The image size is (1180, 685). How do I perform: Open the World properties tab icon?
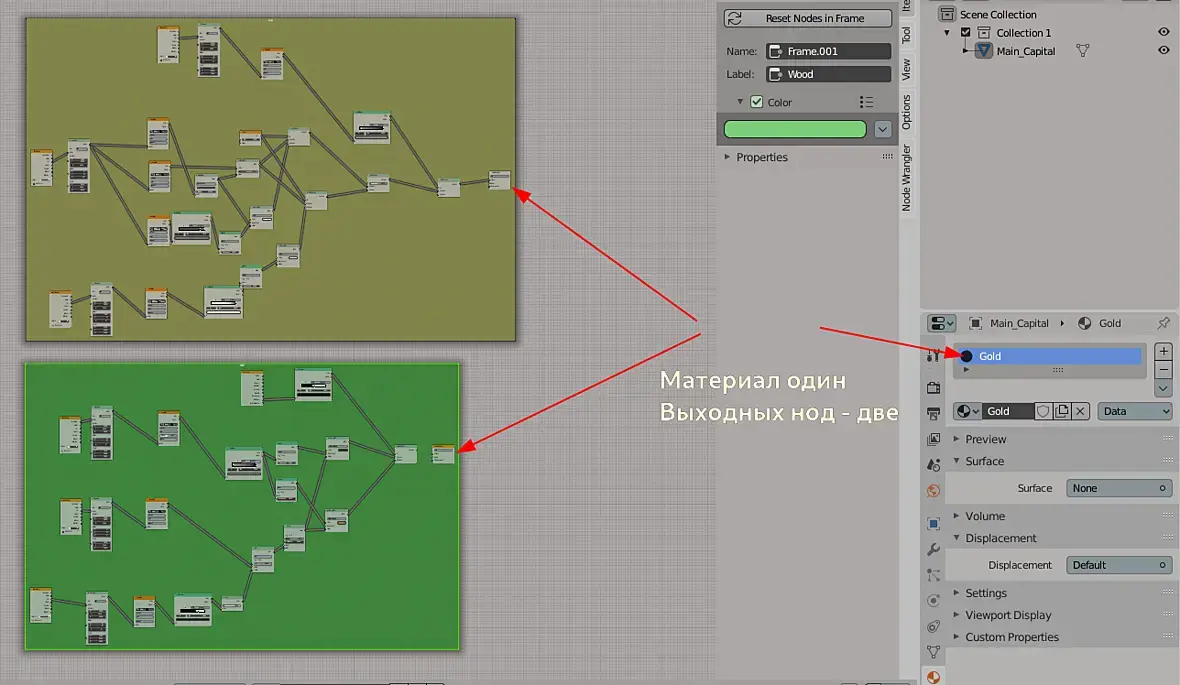[933, 491]
